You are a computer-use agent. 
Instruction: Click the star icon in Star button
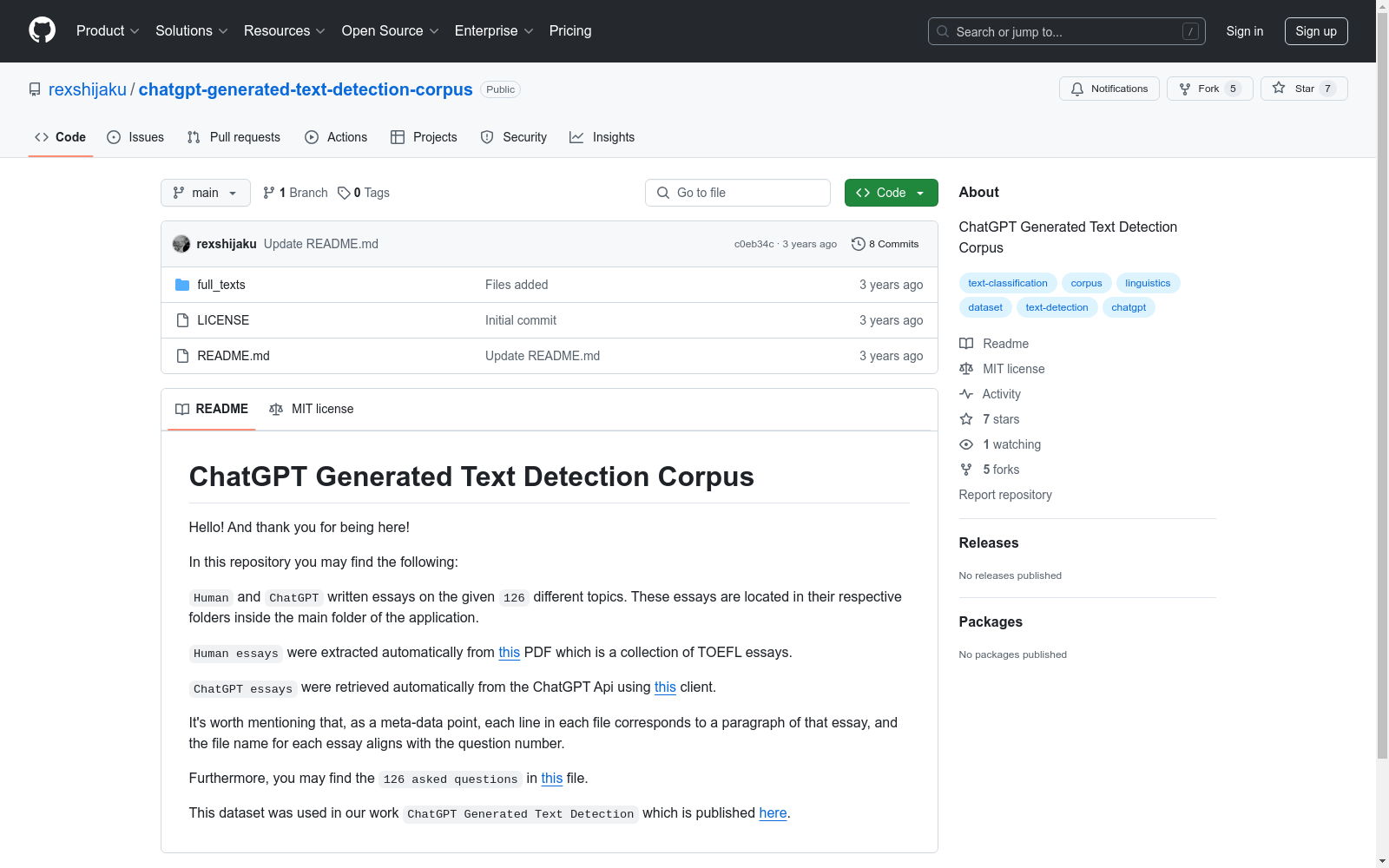click(1279, 88)
